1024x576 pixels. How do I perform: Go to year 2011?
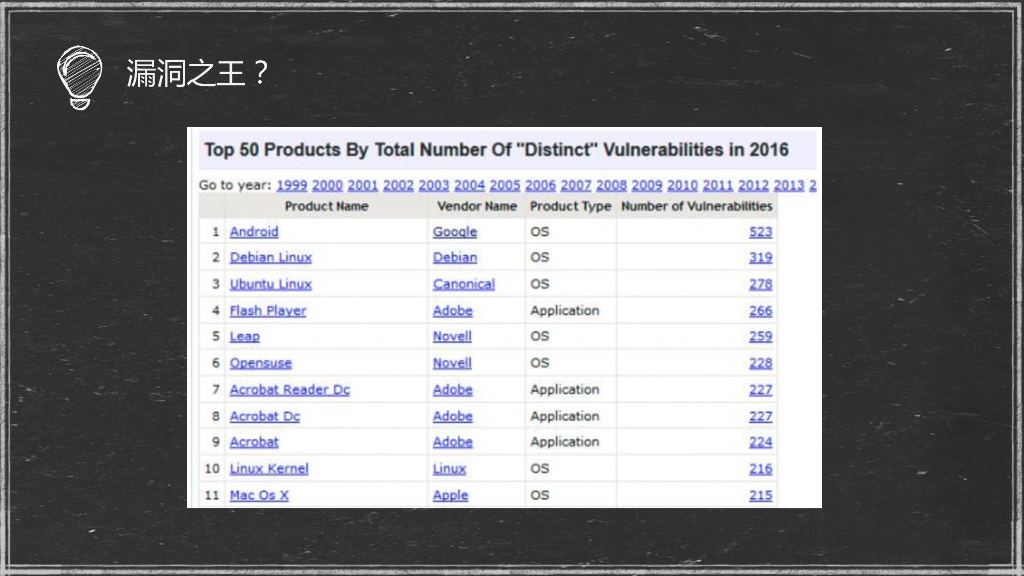(718, 185)
